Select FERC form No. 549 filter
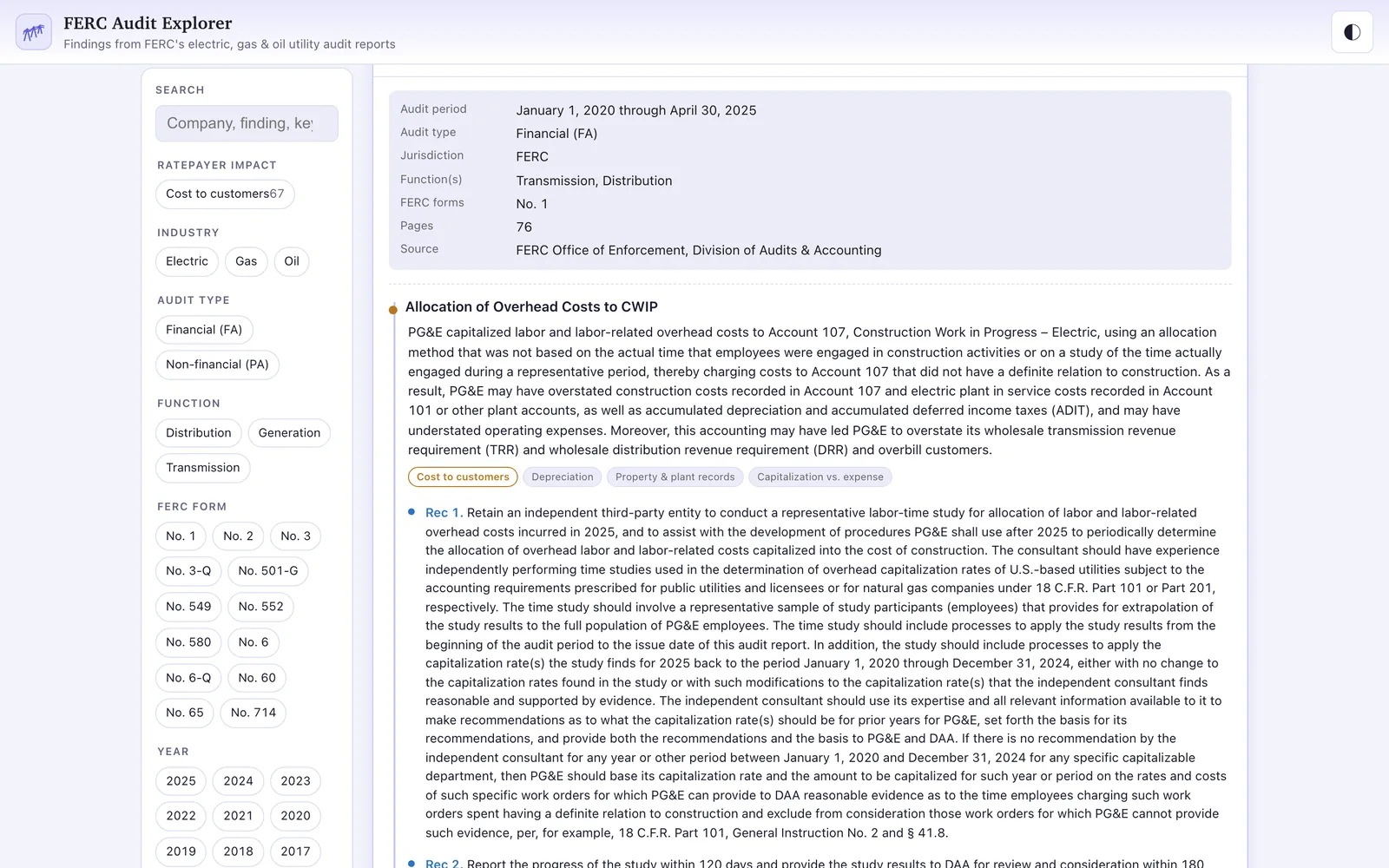Image resolution: width=1389 pixels, height=868 pixels. coord(188,607)
